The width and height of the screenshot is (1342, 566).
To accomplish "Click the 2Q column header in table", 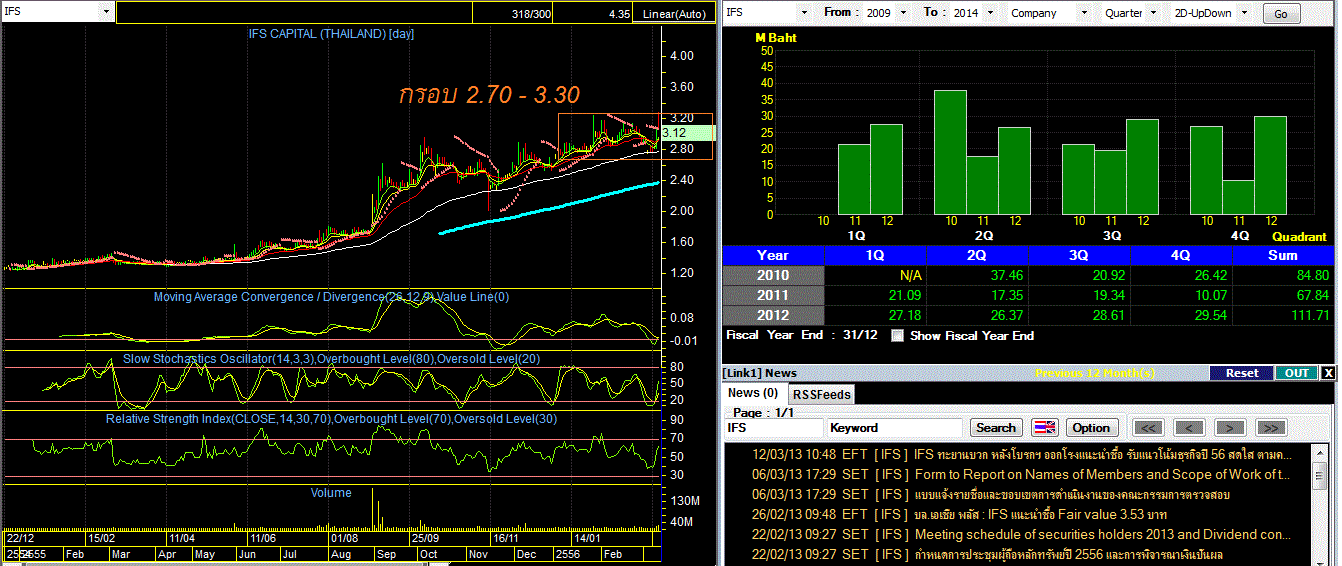I will click(977, 255).
